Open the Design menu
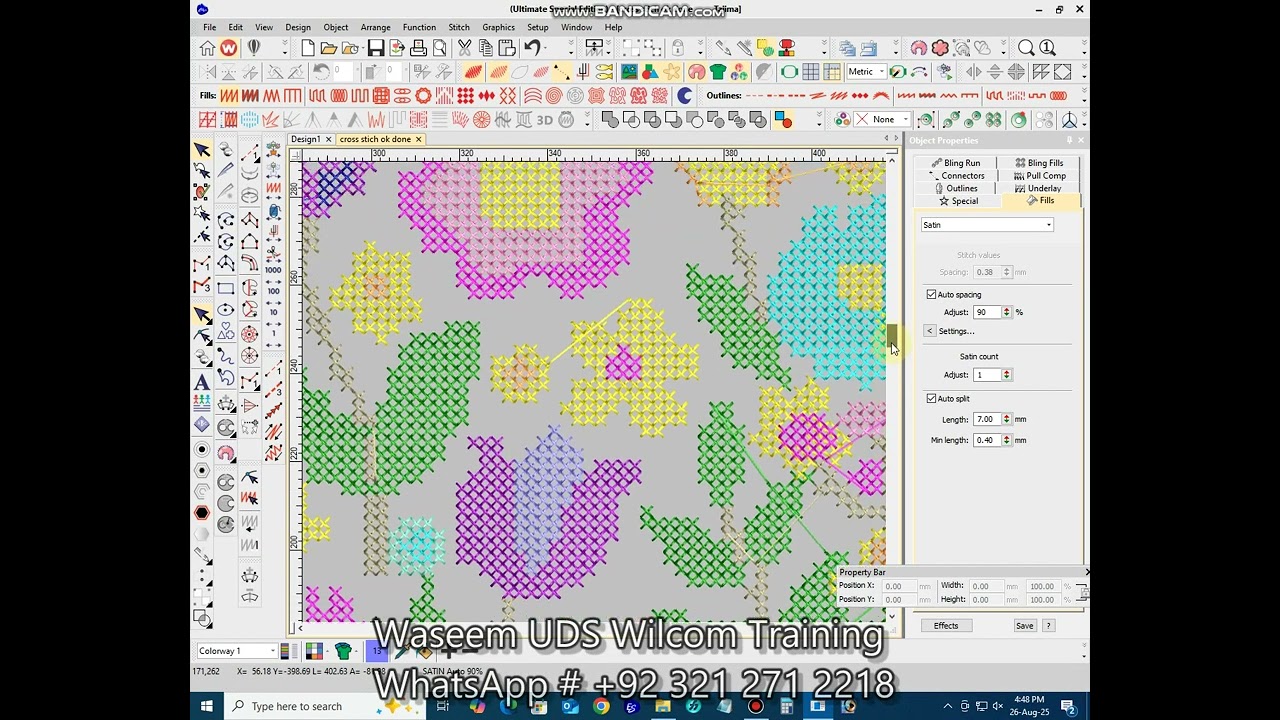The height and width of the screenshot is (720, 1280). coord(298,27)
